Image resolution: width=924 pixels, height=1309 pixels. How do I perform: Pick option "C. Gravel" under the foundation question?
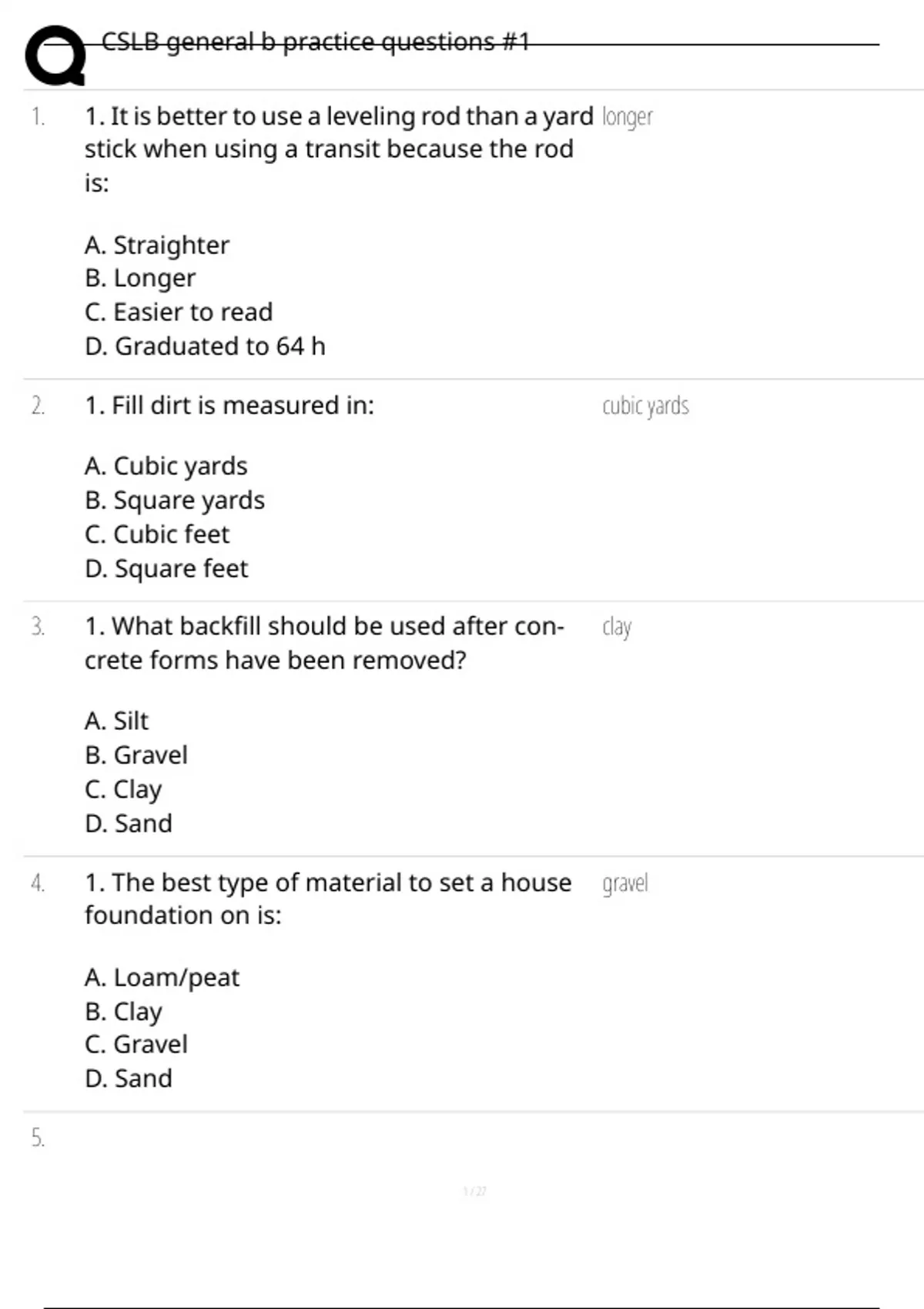[x=136, y=1044]
